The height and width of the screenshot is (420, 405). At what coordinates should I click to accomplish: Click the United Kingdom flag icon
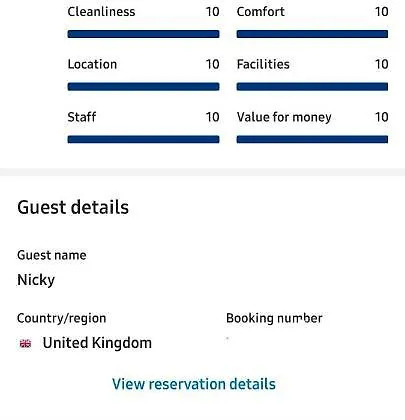click(x=25, y=343)
